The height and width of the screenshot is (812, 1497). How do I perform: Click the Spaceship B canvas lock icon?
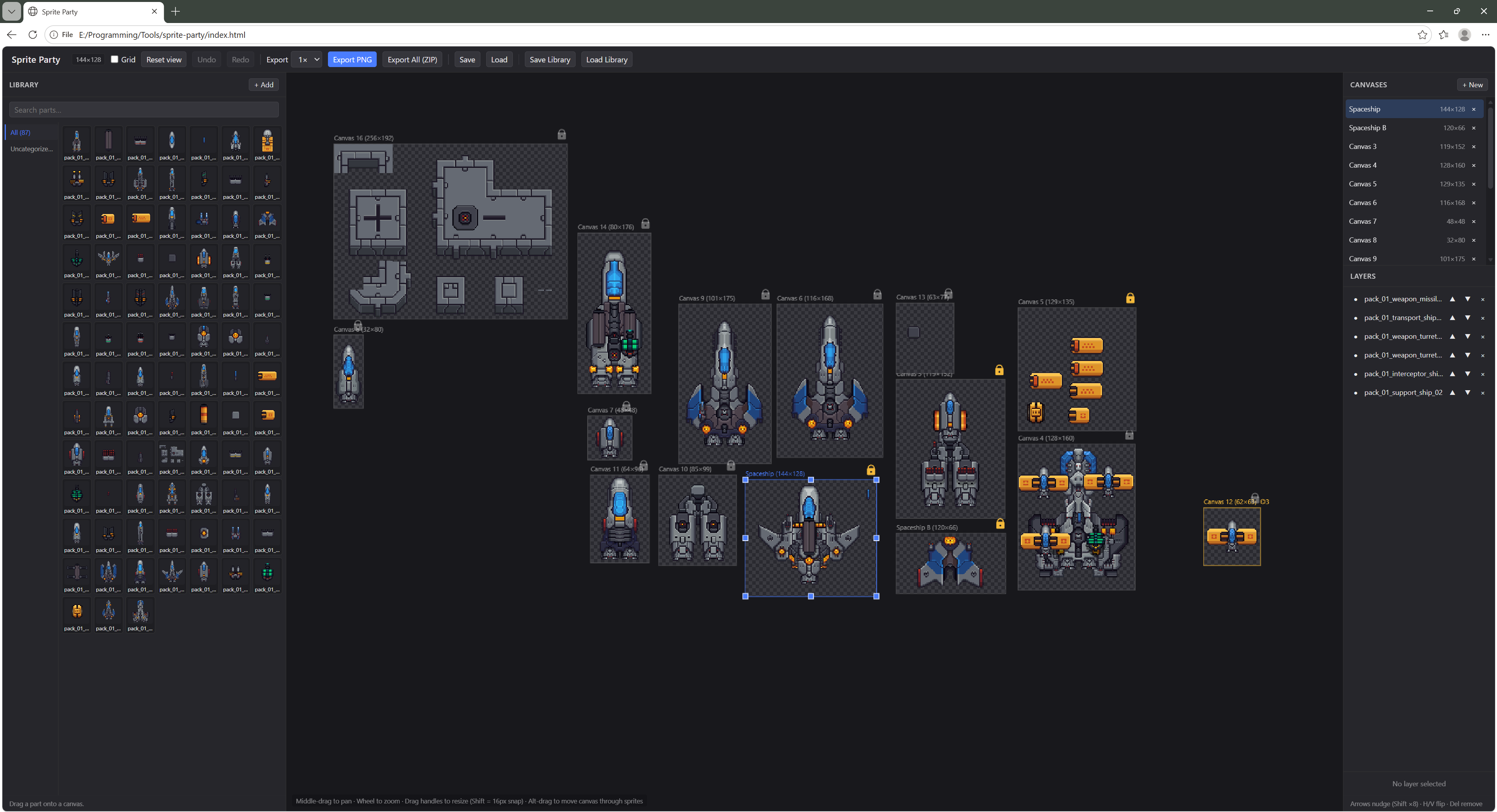[999, 524]
